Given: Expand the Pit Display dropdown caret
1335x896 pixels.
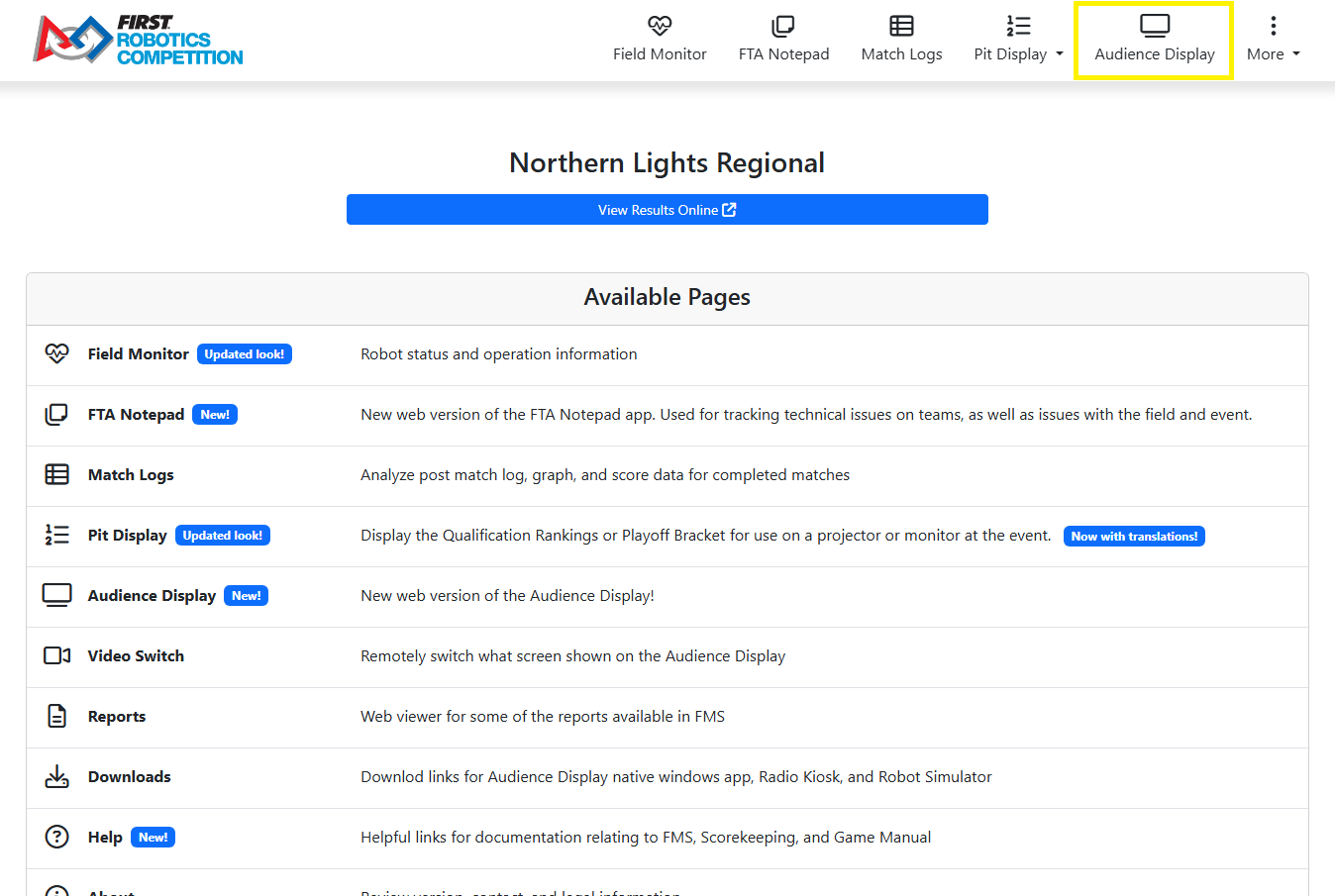Looking at the screenshot, I should (1060, 54).
